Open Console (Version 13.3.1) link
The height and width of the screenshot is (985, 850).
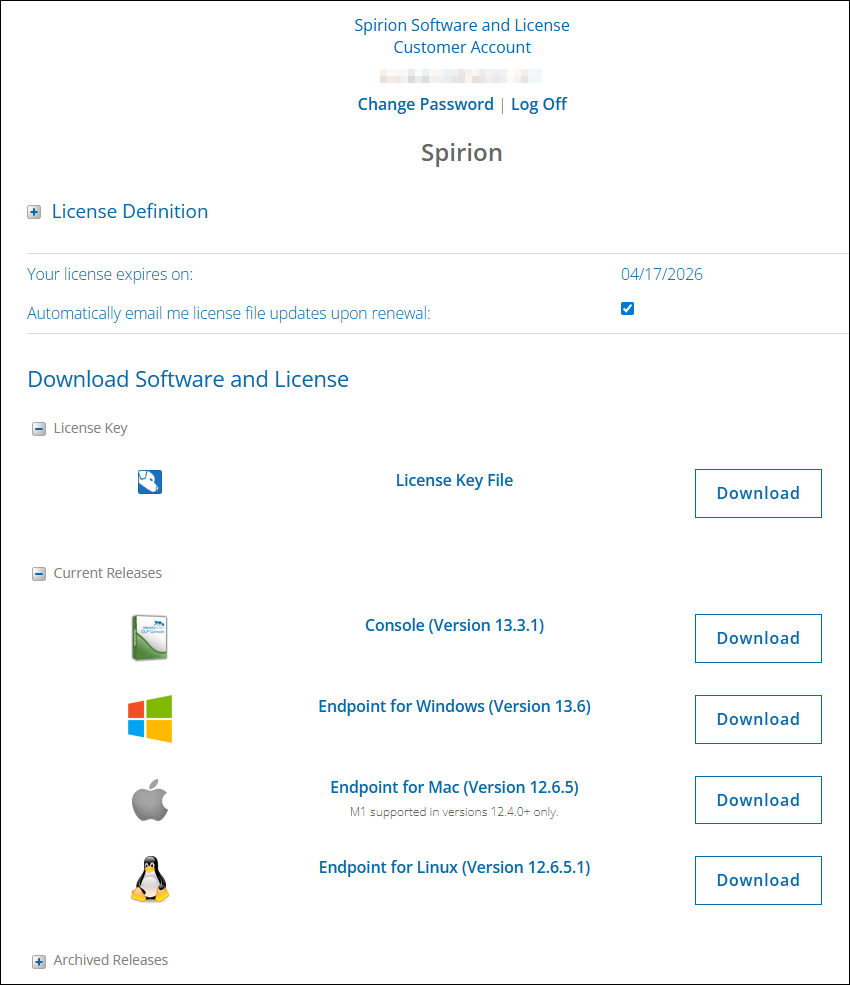454,626
